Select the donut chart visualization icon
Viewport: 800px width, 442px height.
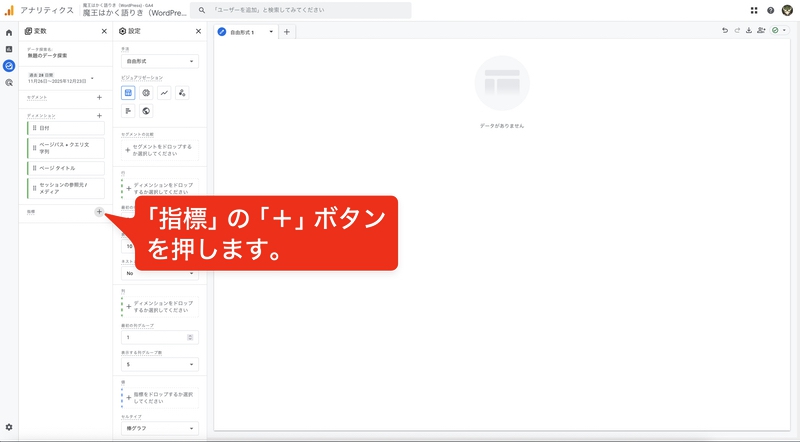pos(146,92)
